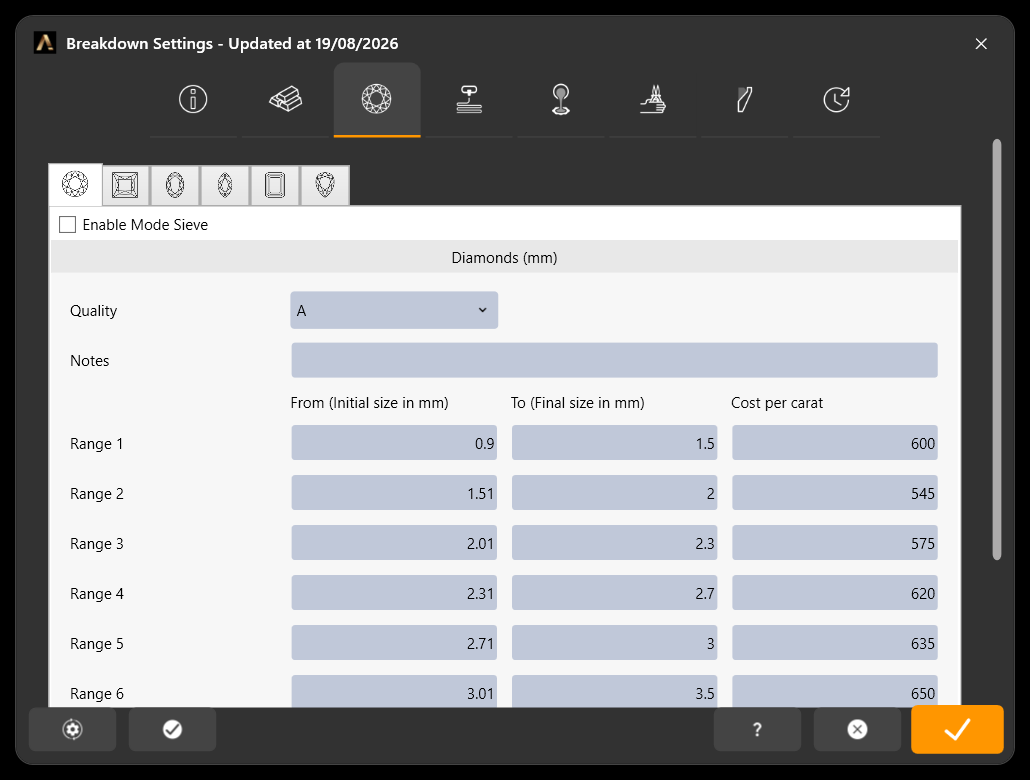Viewport: 1030px width, 780px height.
Task: Select oval cut shape tab
Action: (x=175, y=185)
